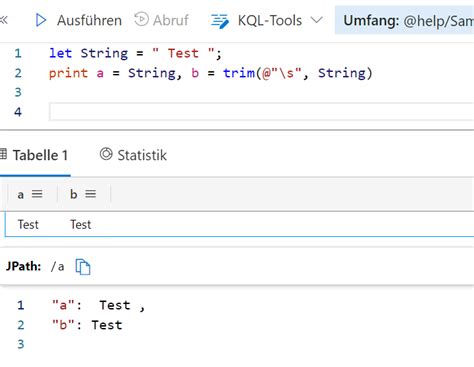This screenshot has width=474, height=367.
Task: Click the Tabelle 1 grid icon
Action: [3, 154]
